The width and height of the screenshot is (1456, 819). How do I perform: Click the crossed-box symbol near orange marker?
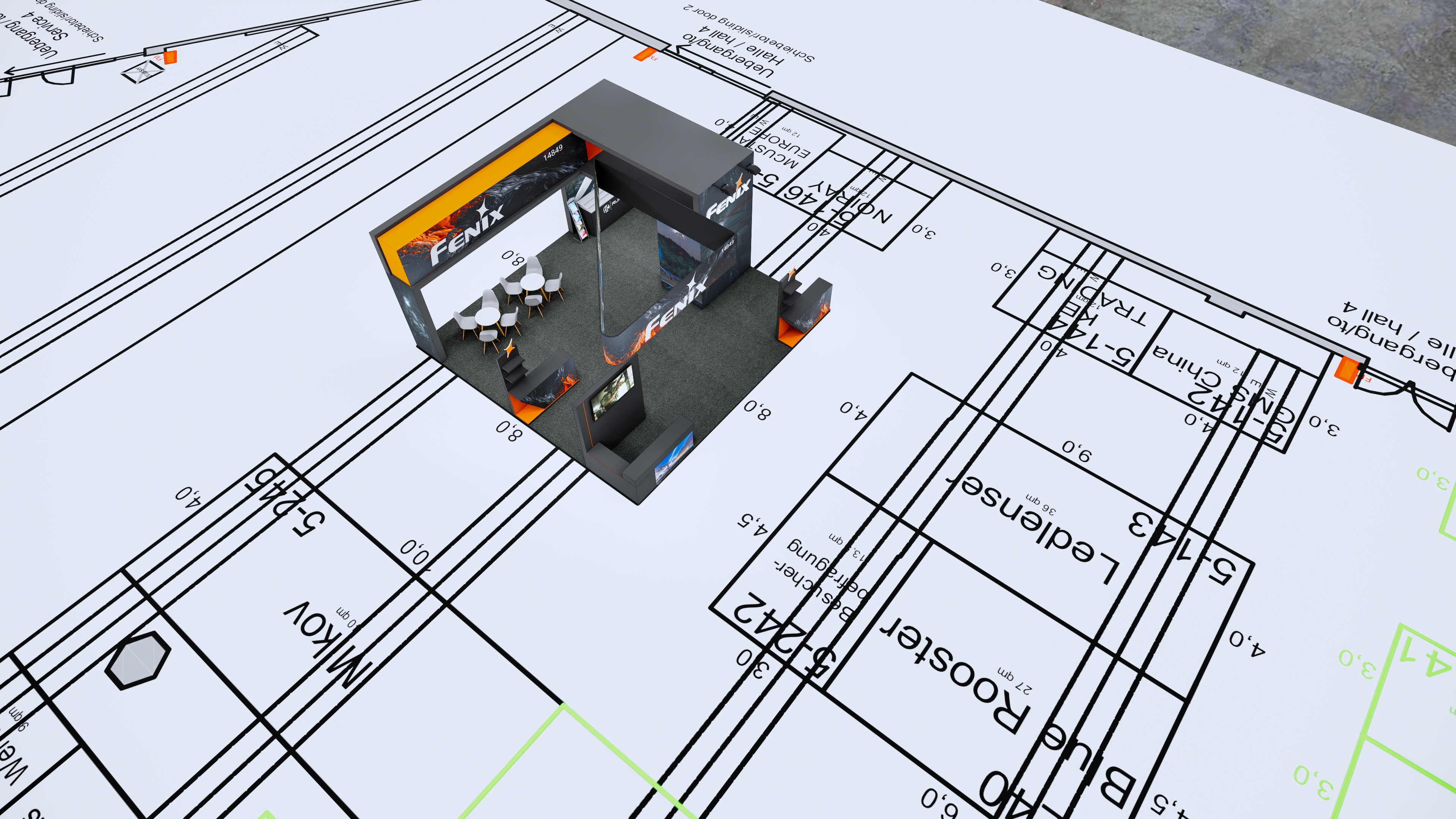click(142, 72)
